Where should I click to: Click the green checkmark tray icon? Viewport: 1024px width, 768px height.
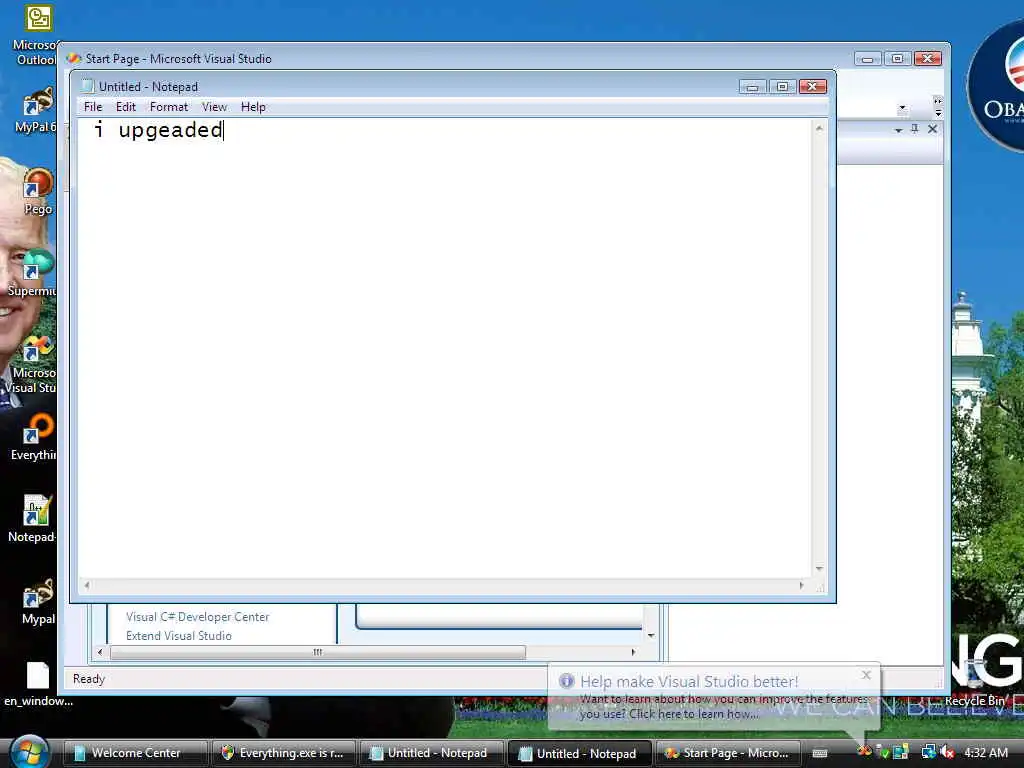[x=883, y=752]
